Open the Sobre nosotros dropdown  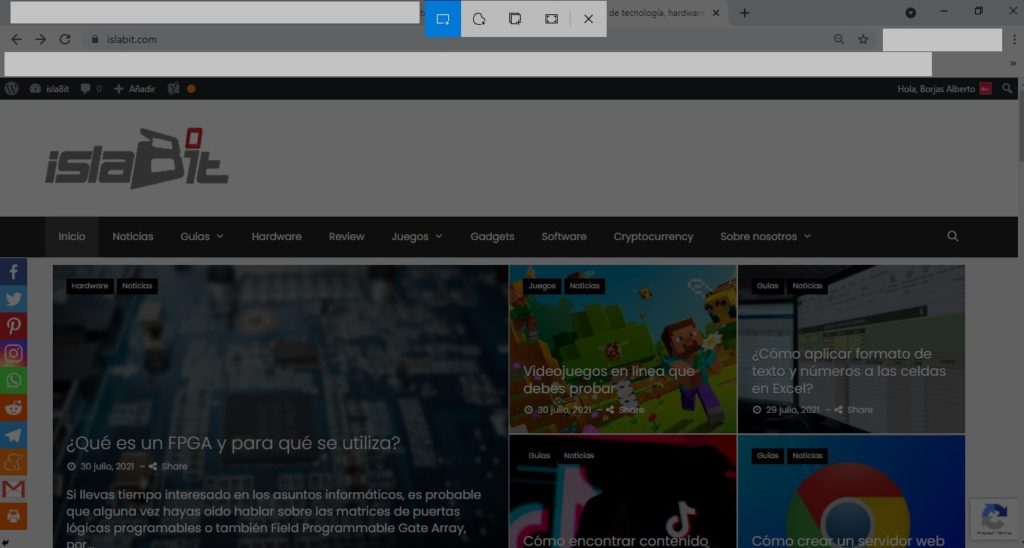tap(765, 237)
